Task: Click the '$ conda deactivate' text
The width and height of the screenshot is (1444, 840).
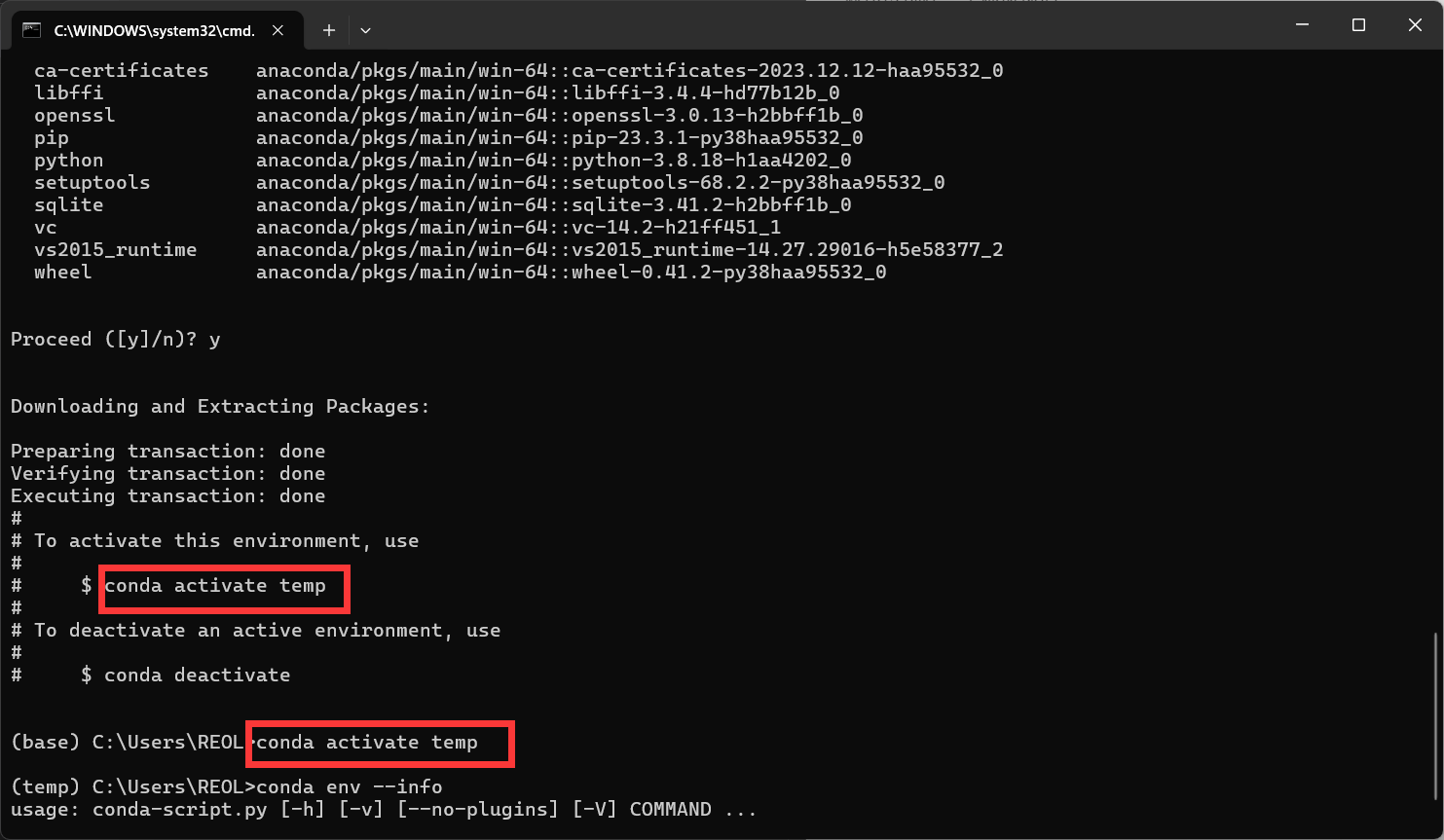Action: [185, 676]
